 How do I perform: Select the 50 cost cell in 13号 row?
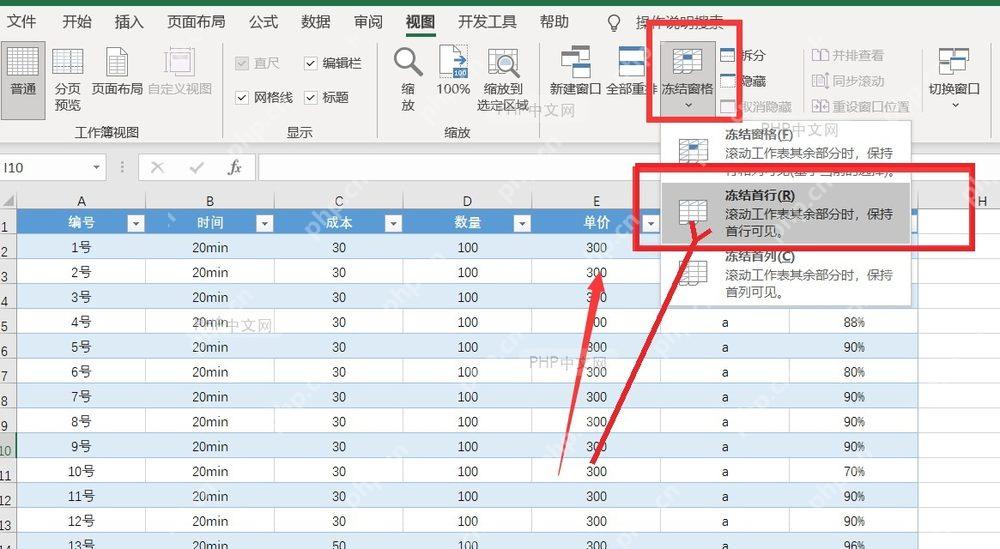pos(339,543)
